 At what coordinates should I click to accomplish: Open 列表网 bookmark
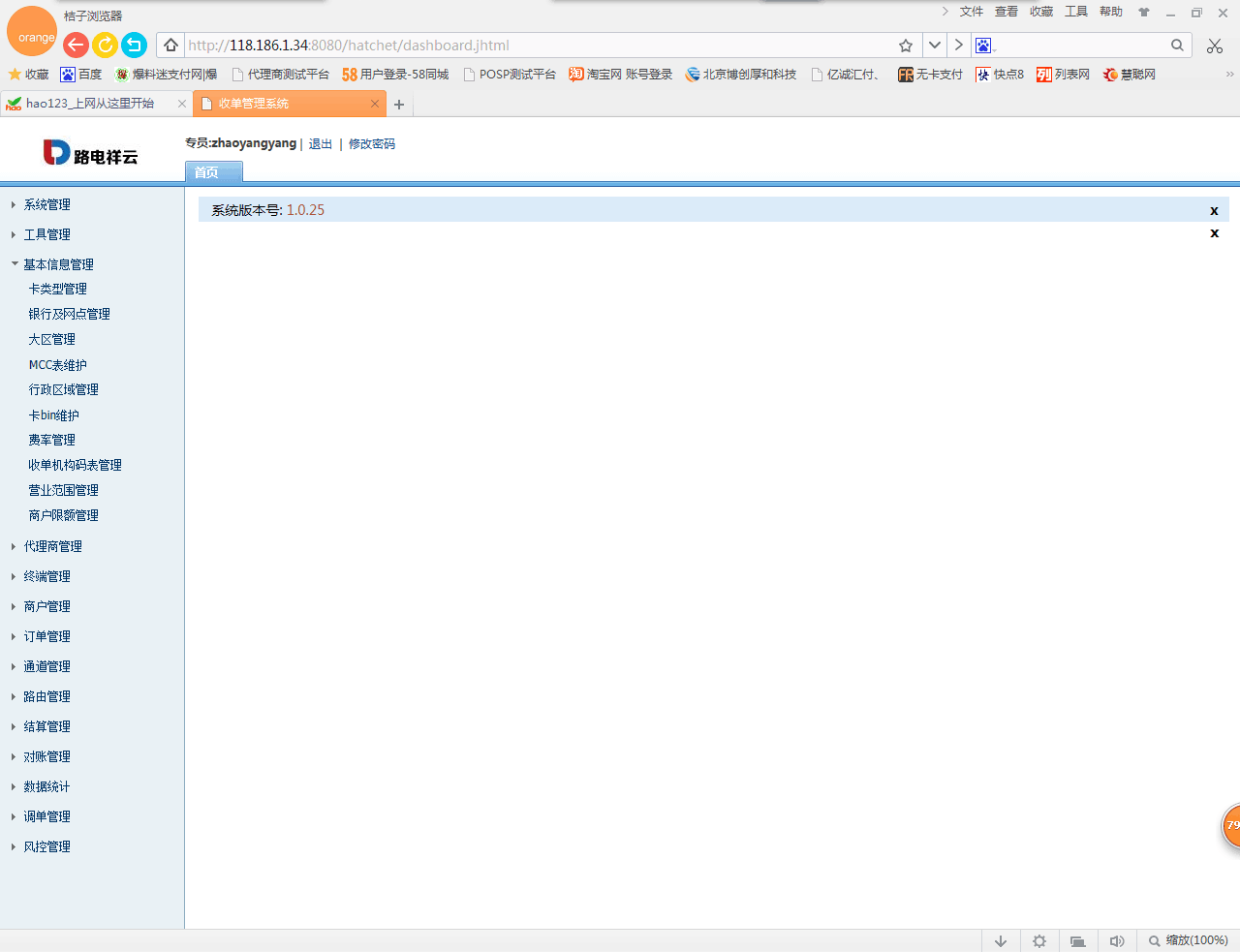pos(1063,75)
